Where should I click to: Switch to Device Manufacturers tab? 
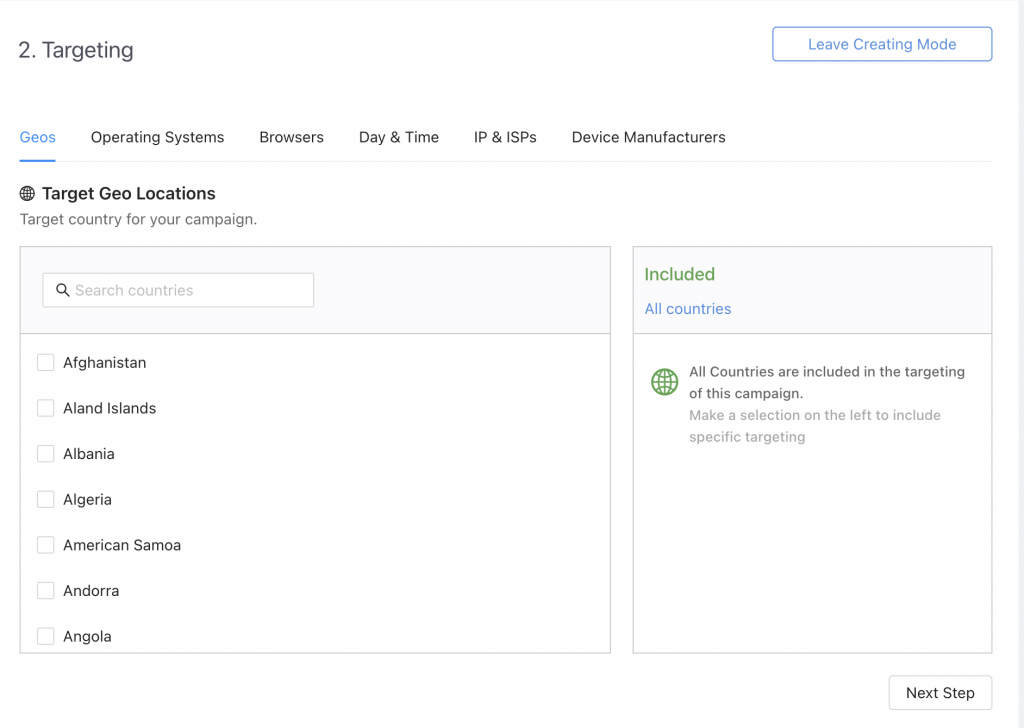[x=648, y=137]
